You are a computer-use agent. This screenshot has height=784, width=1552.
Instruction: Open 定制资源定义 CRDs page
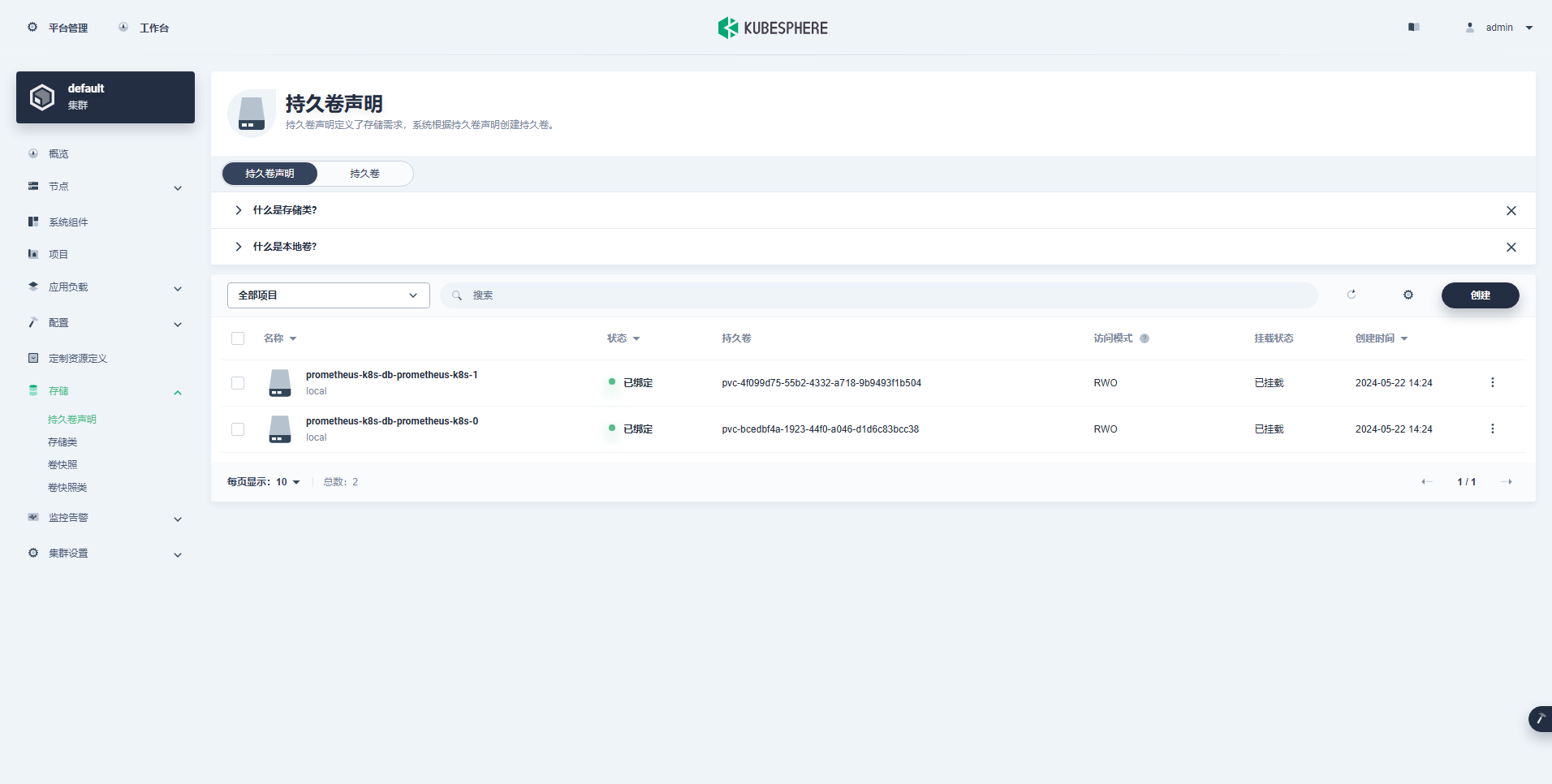[78, 358]
